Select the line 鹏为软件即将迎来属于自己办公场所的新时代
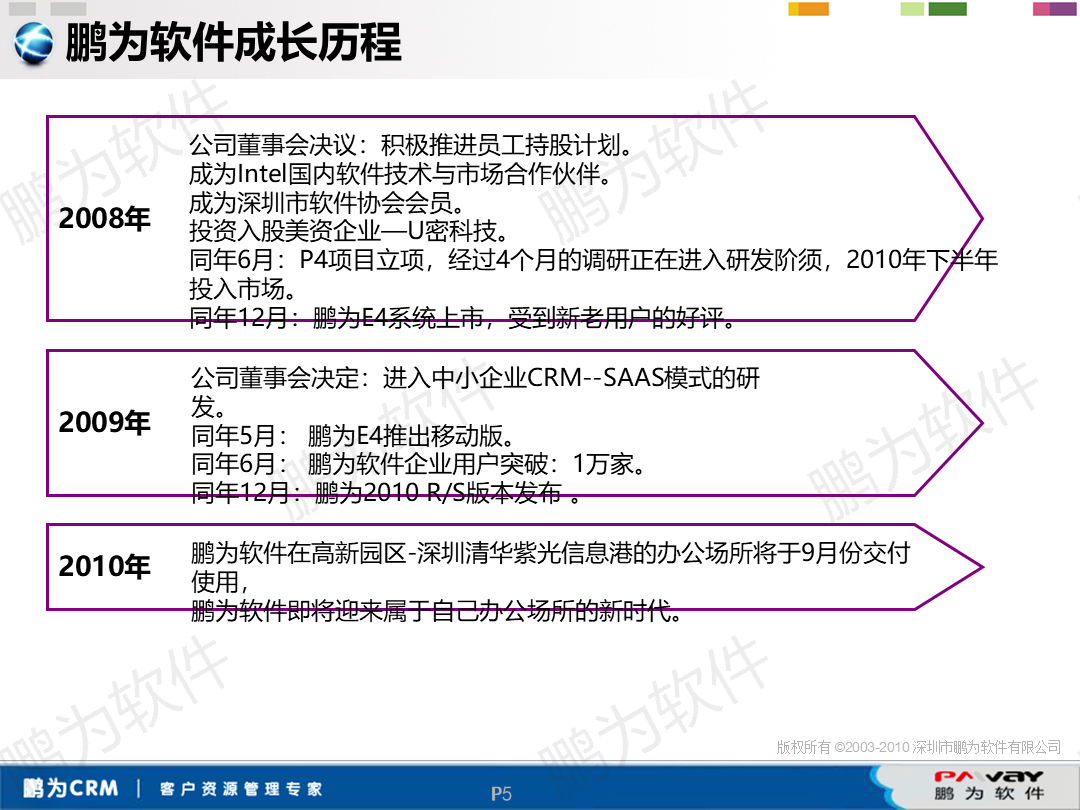This screenshot has height=810, width=1080. [437, 610]
